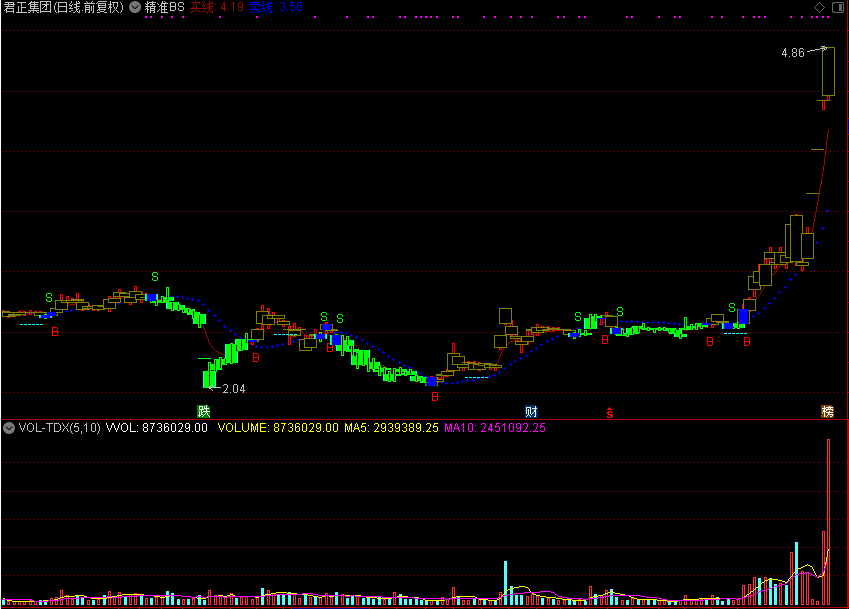
Task: Click the stock title 君正集团(日线.前复权)
Action: pos(64,7)
